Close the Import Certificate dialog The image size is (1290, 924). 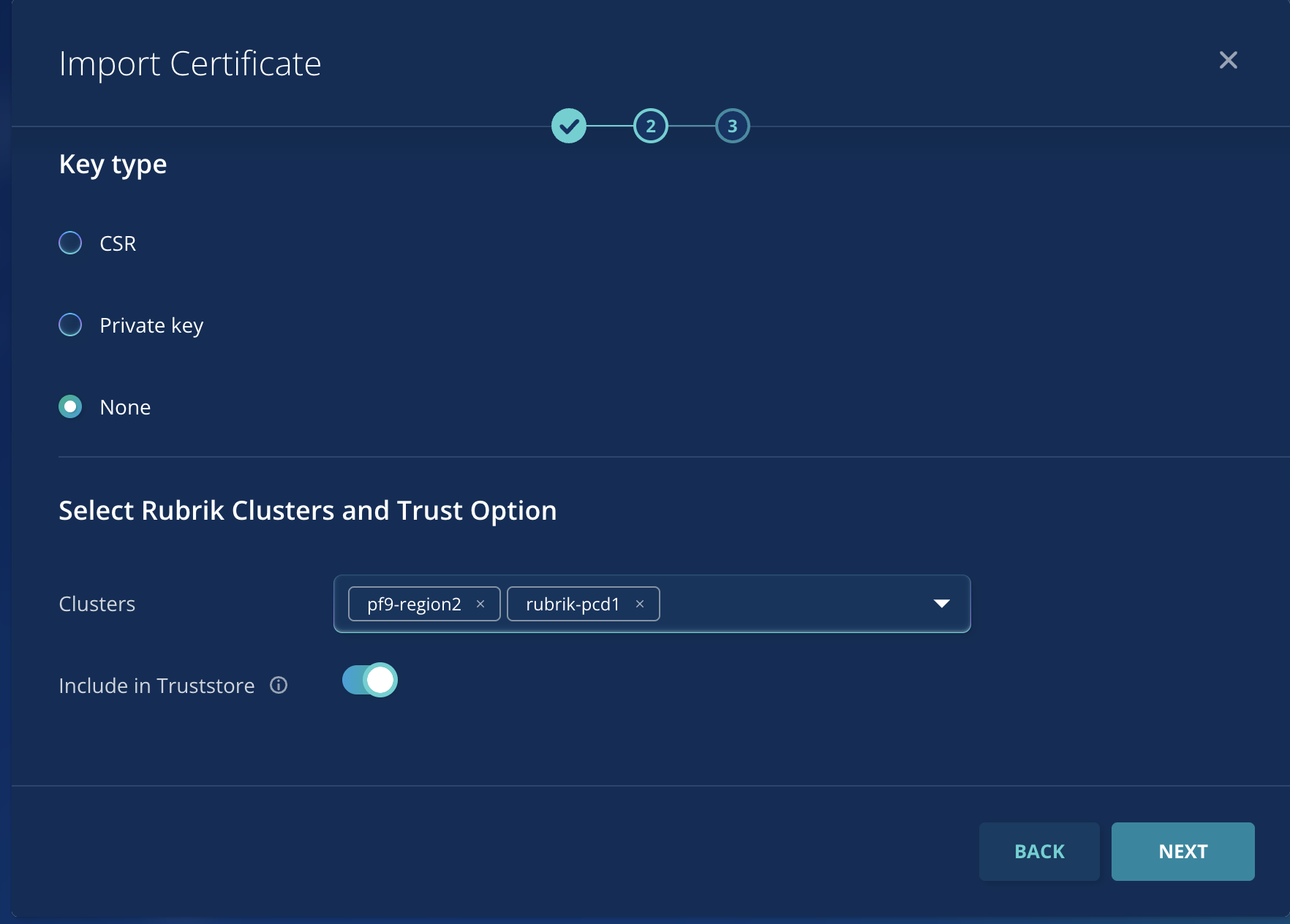coord(1228,60)
